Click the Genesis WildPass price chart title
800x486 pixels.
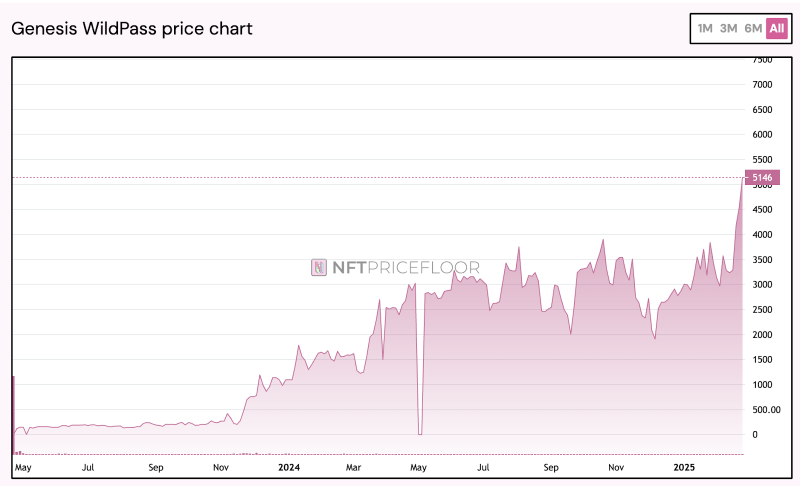coord(132,28)
